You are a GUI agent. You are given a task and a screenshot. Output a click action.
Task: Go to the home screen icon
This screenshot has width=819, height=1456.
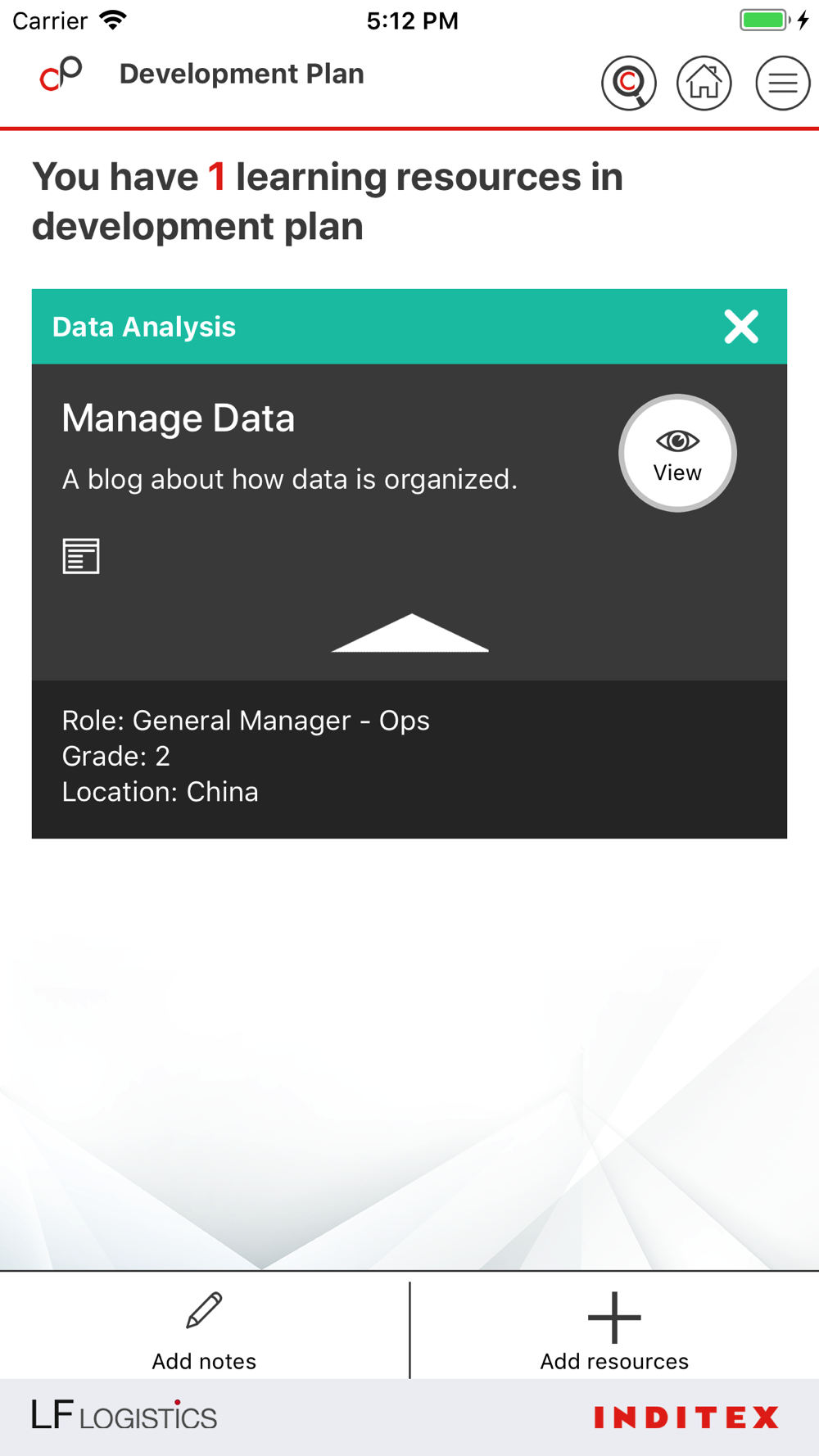(704, 83)
